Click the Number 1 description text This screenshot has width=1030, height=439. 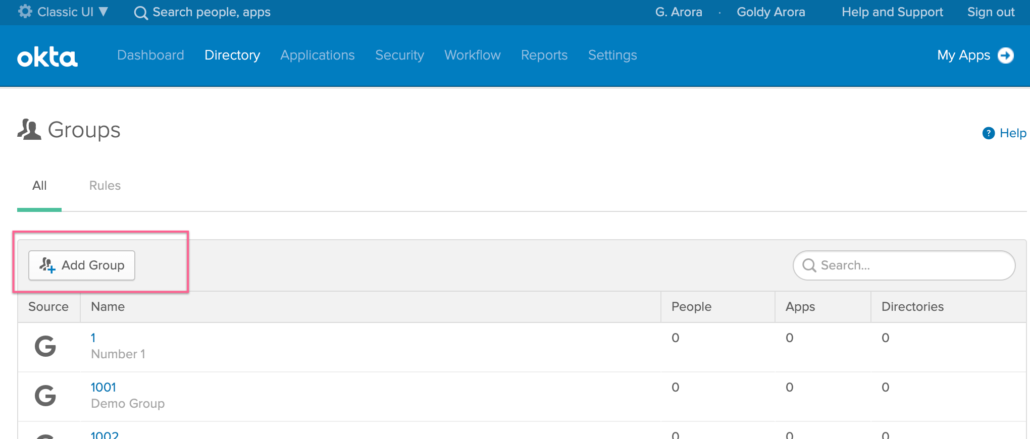118,354
